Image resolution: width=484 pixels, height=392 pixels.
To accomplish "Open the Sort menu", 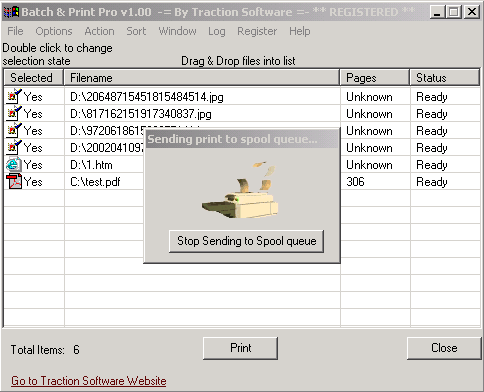I will [x=136, y=31].
